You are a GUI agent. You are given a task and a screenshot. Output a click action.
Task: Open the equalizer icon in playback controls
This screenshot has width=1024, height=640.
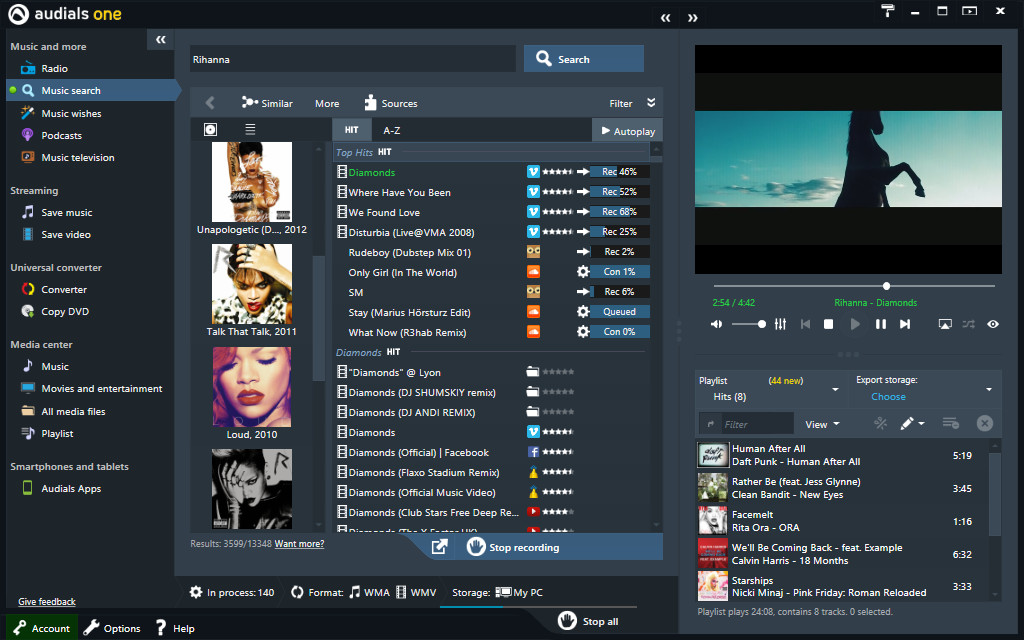pyautogui.click(x=781, y=323)
